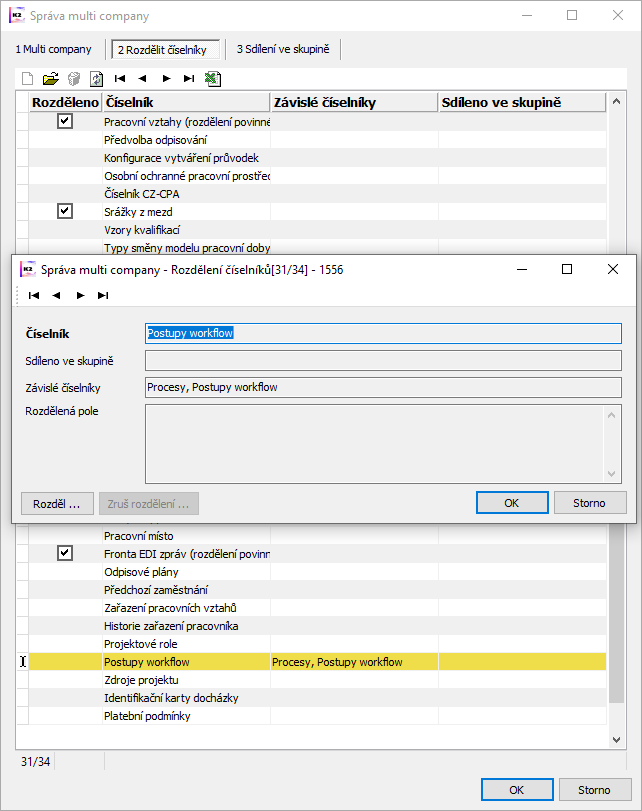The image size is (642, 811).
Task: Cancel Rozdělení číselníků dialog with Storno
Action: 590,503
